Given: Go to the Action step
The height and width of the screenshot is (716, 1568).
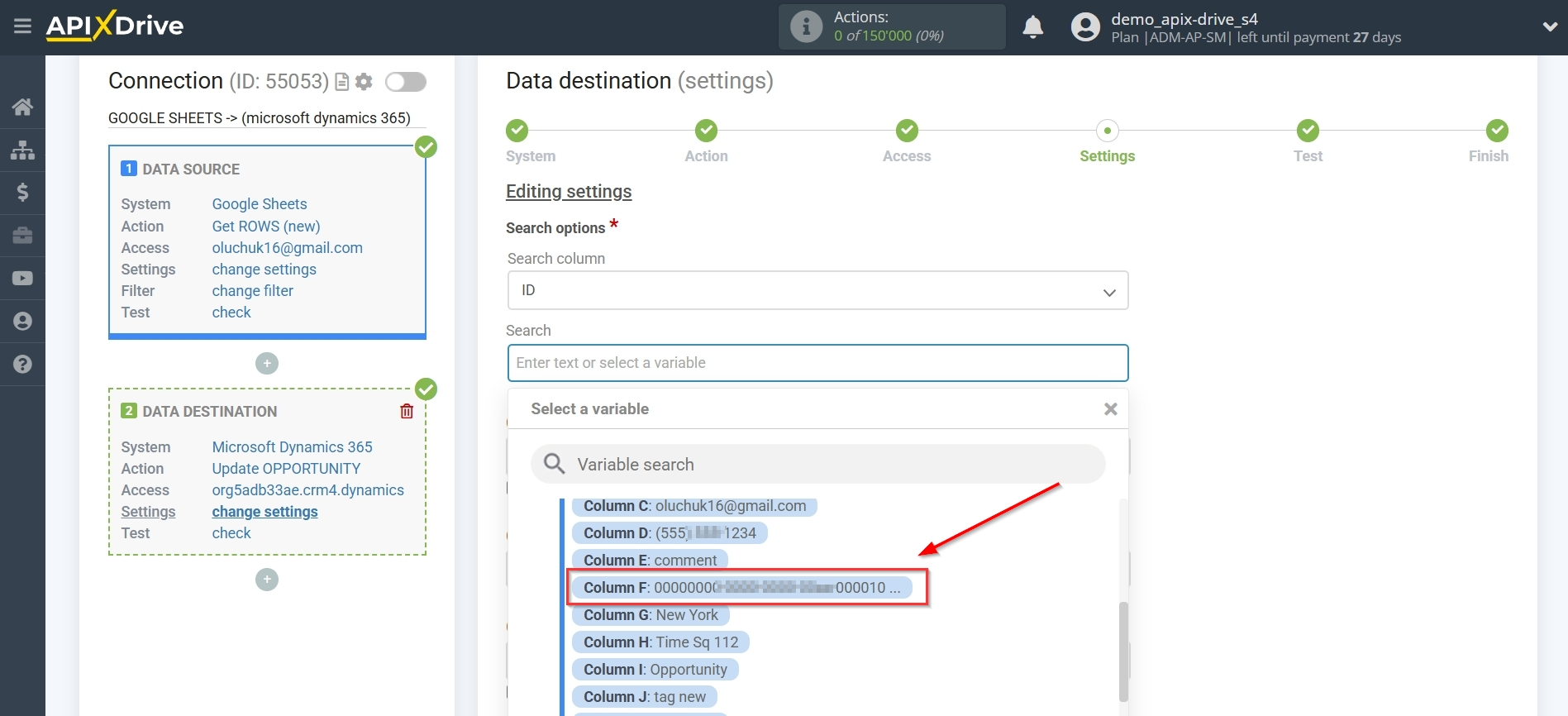Looking at the screenshot, I should (706, 131).
